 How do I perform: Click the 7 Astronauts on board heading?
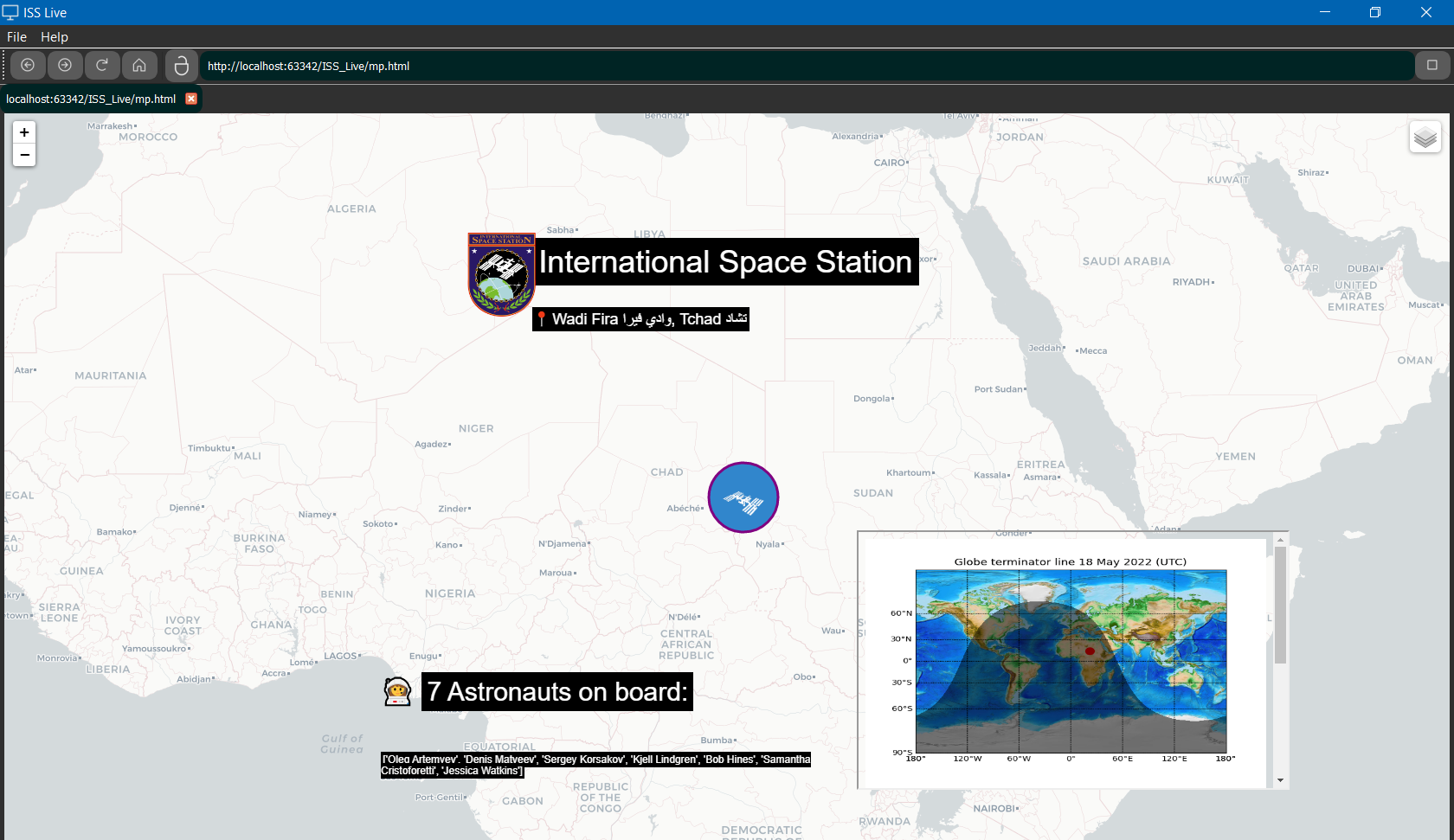click(557, 692)
